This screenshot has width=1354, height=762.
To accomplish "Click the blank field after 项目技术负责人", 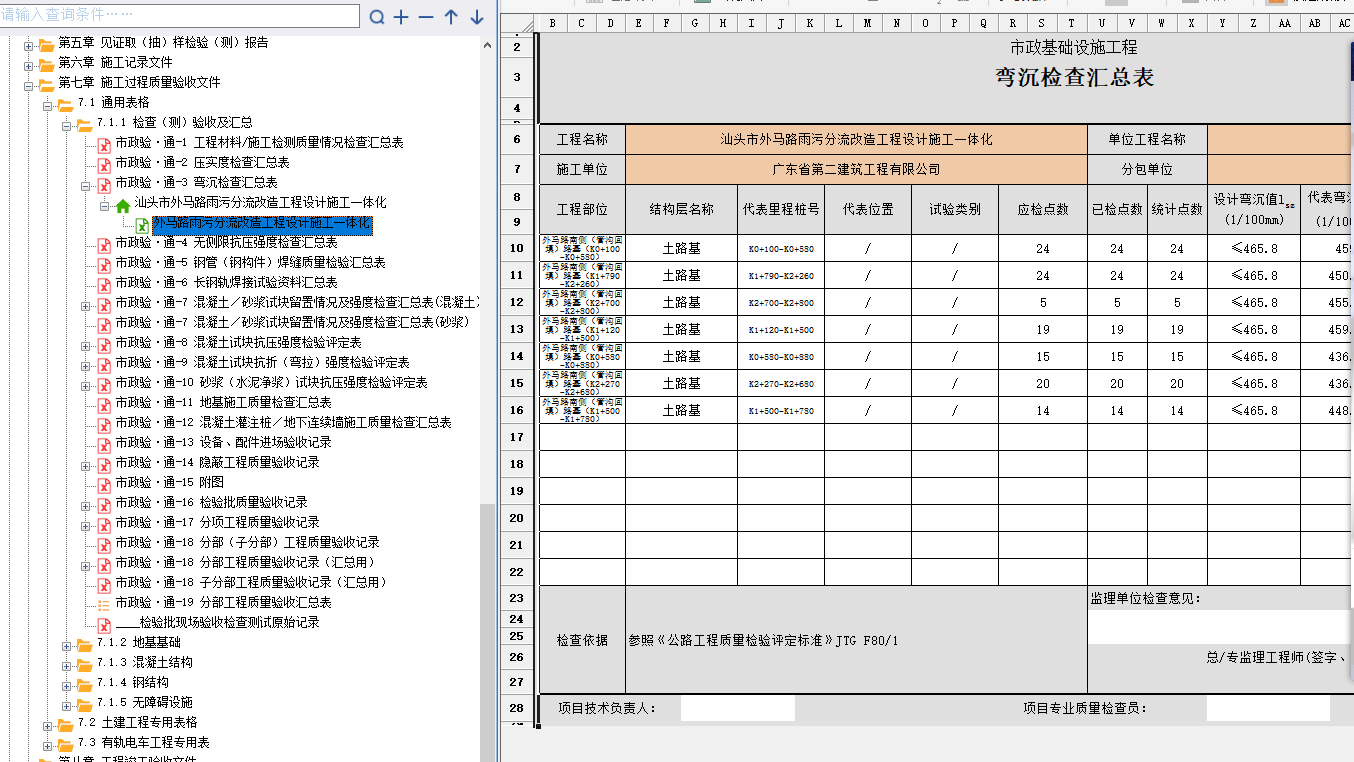I will [737, 709].
